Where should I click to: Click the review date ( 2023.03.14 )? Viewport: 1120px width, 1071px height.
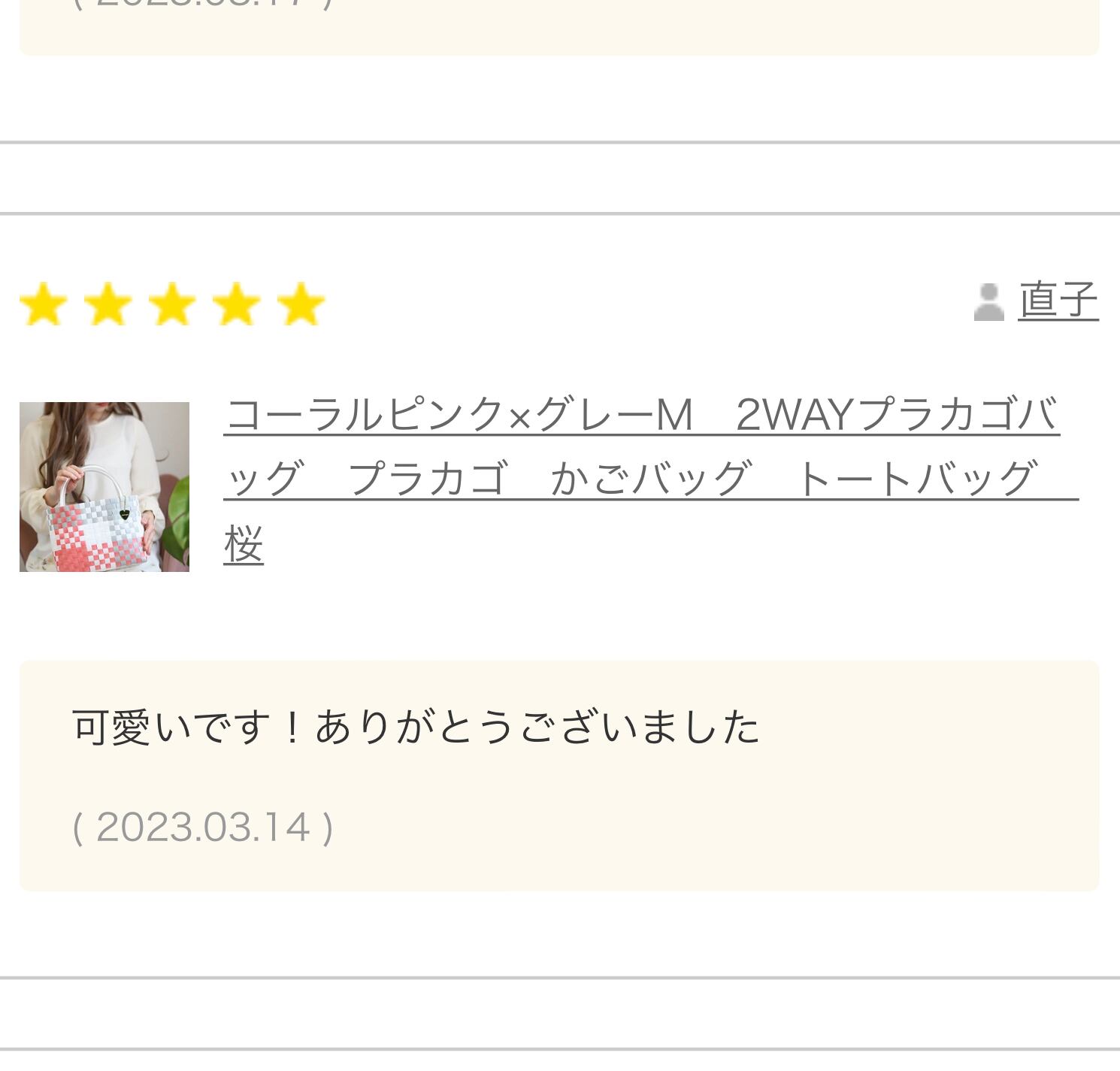203,827
